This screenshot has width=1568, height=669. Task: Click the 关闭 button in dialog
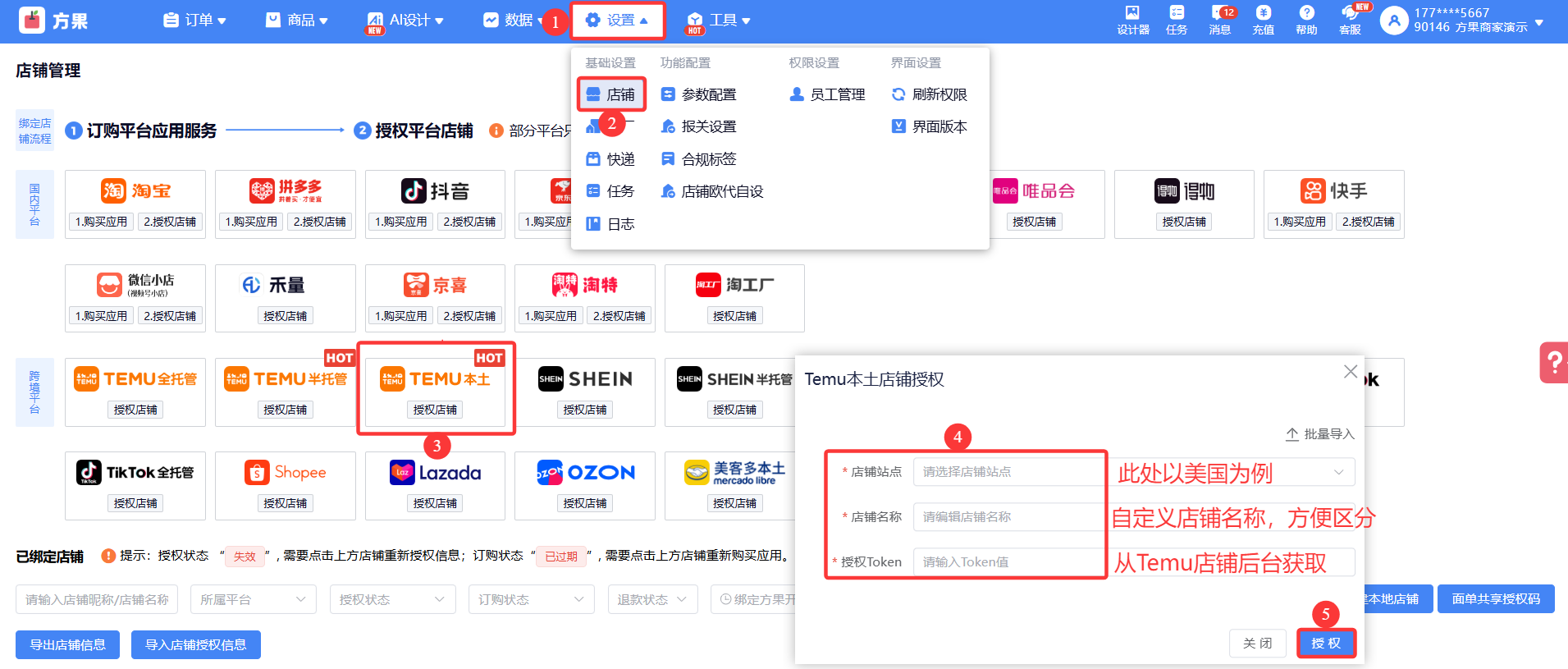point(1257,643)
